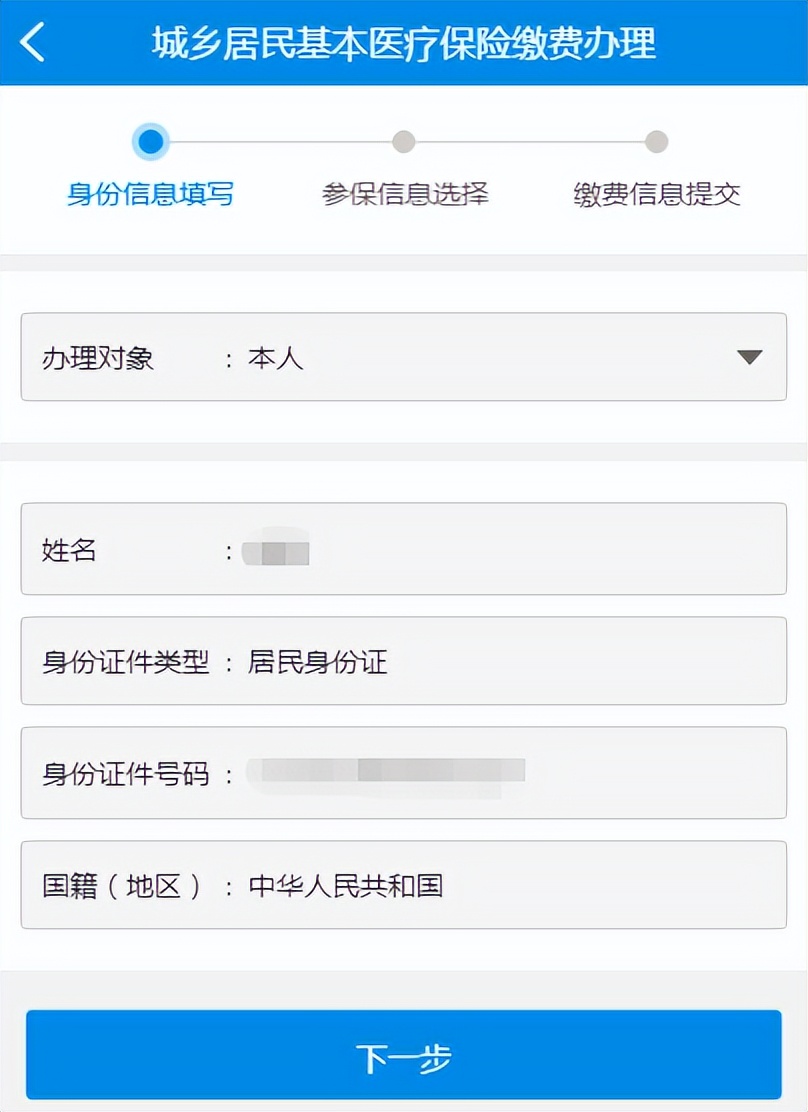Click the gray circle above 缴费信息提交
This screenshot has width=808, height=1112.
click(656, 142)
